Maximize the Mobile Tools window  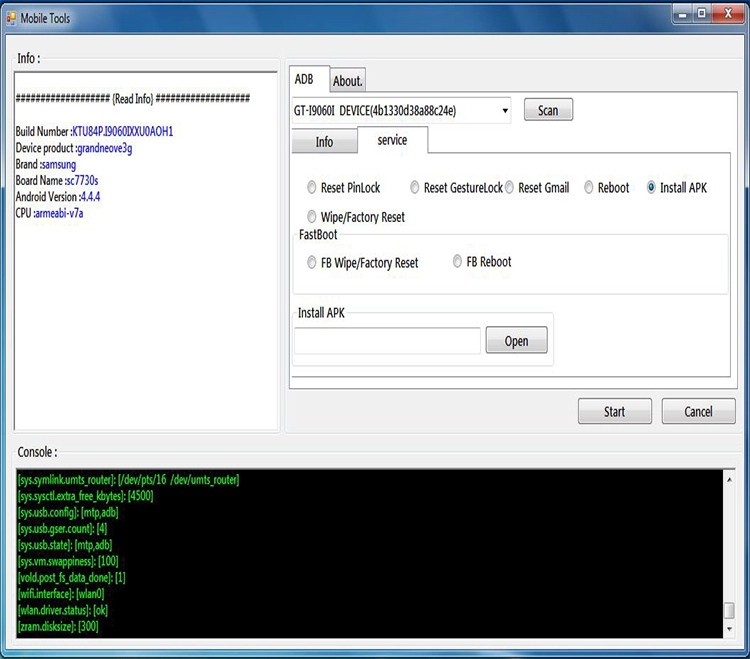702,14
